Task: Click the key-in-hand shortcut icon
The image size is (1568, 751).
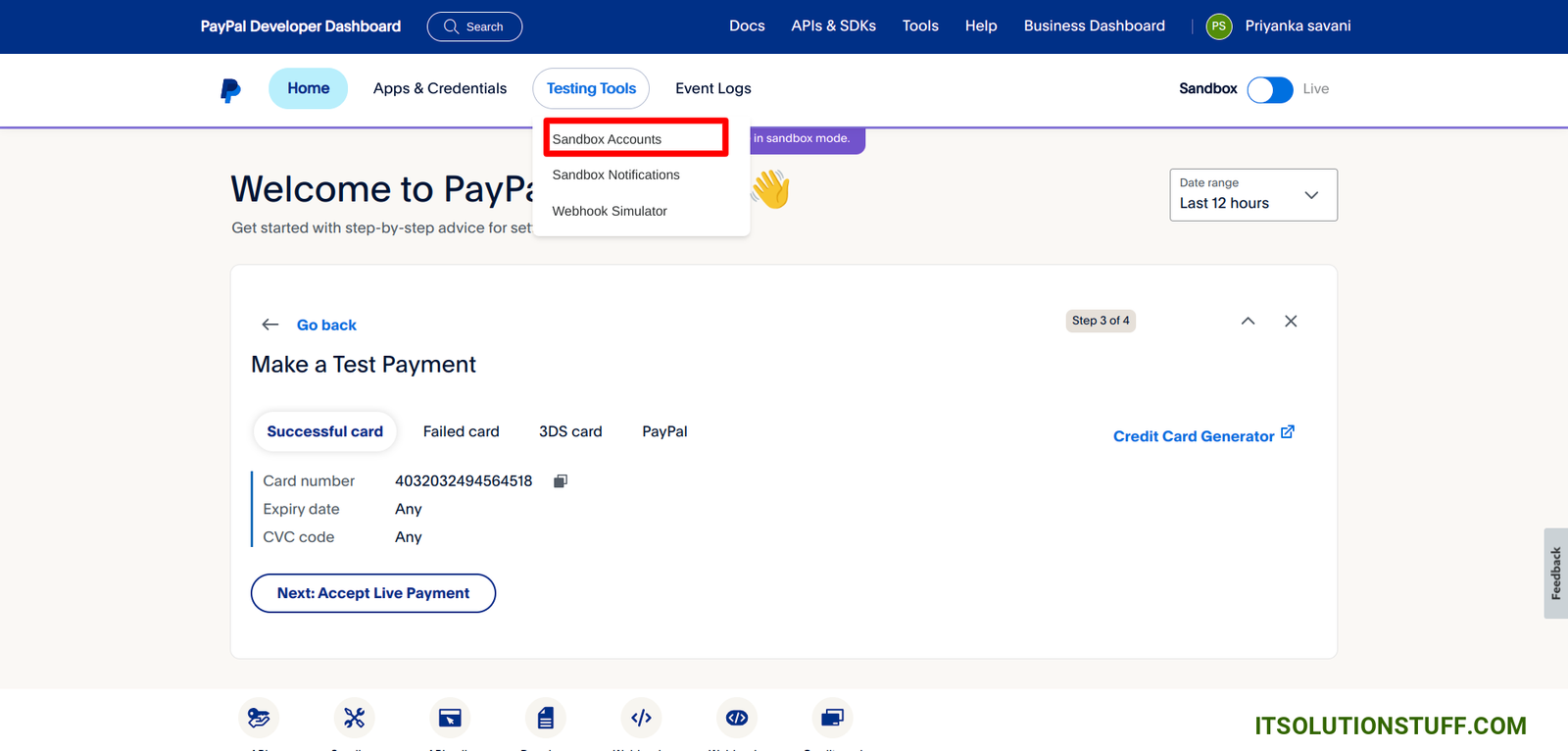Action: click(x=259, y=718)
